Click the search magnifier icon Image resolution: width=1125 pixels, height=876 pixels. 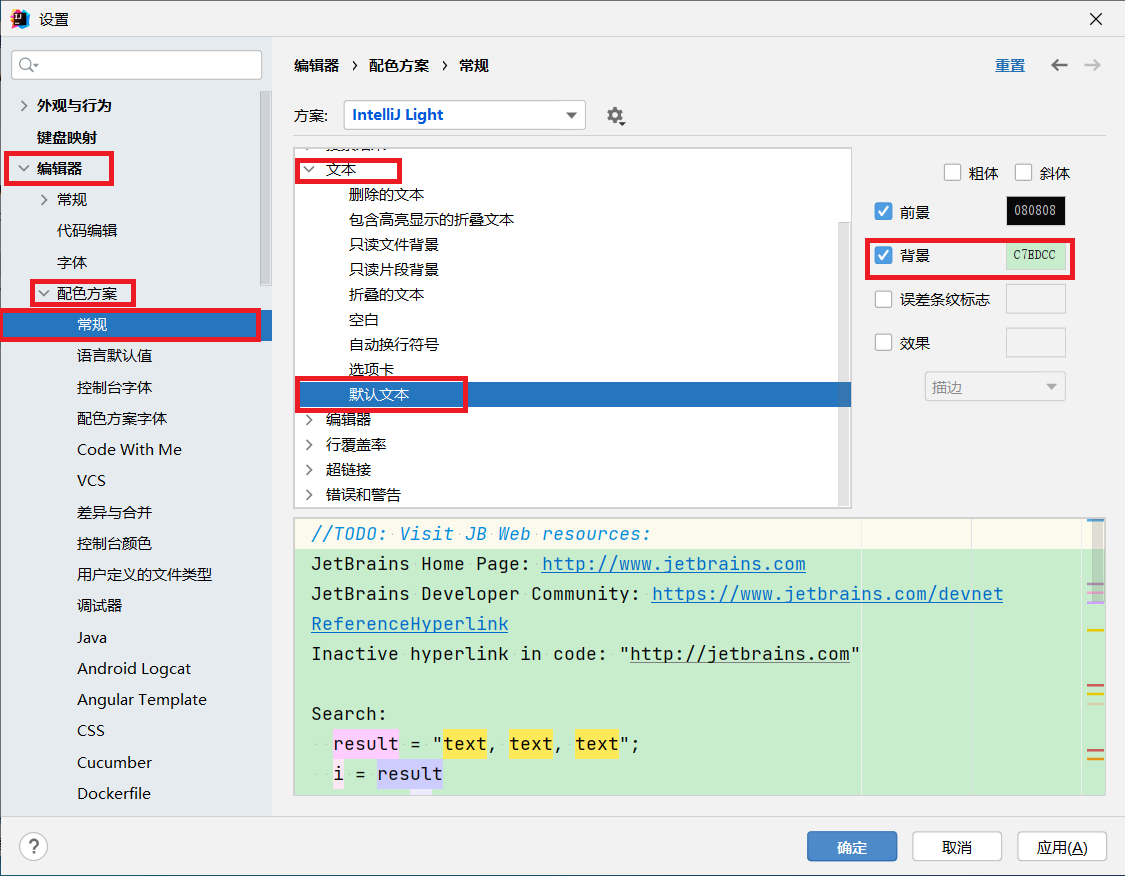point(27,65)
